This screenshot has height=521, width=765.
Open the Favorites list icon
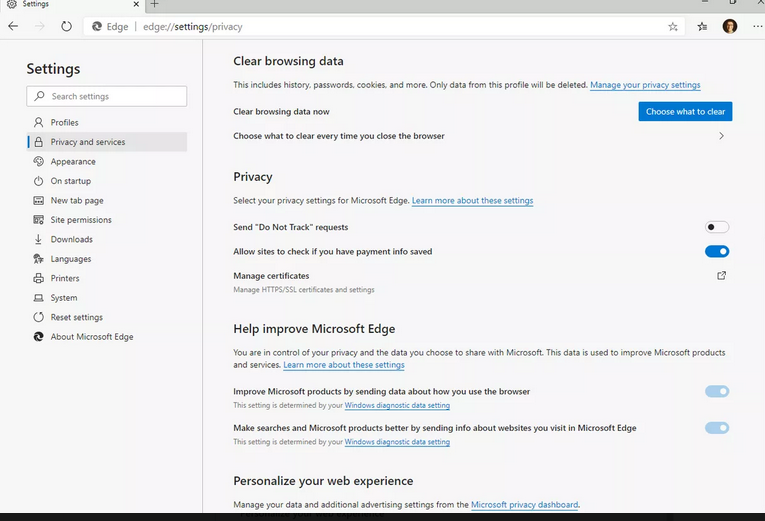[x=703, y=26]
